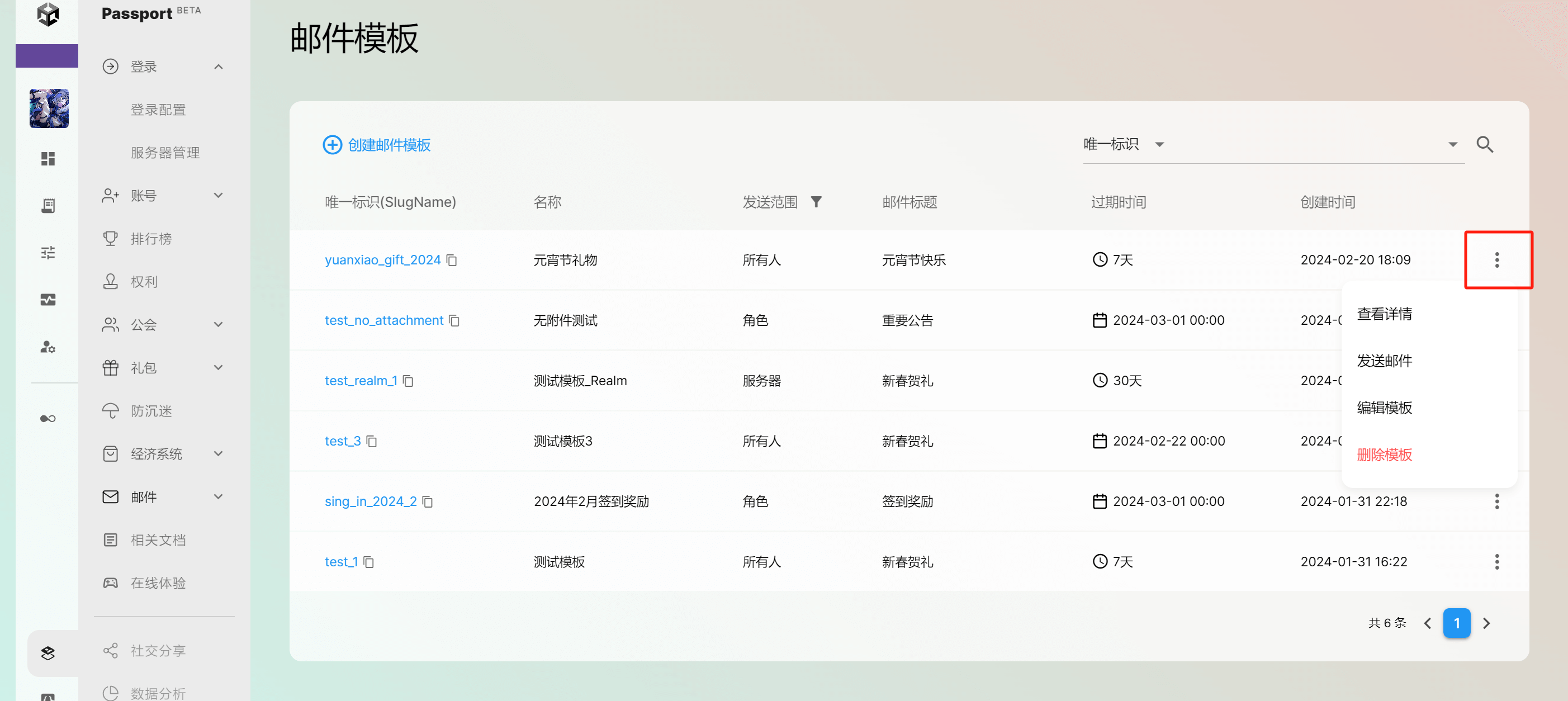Select 编辑模板 from the context menu
This screenshot has width=1568, height=701.
(x=1384, y=408)
